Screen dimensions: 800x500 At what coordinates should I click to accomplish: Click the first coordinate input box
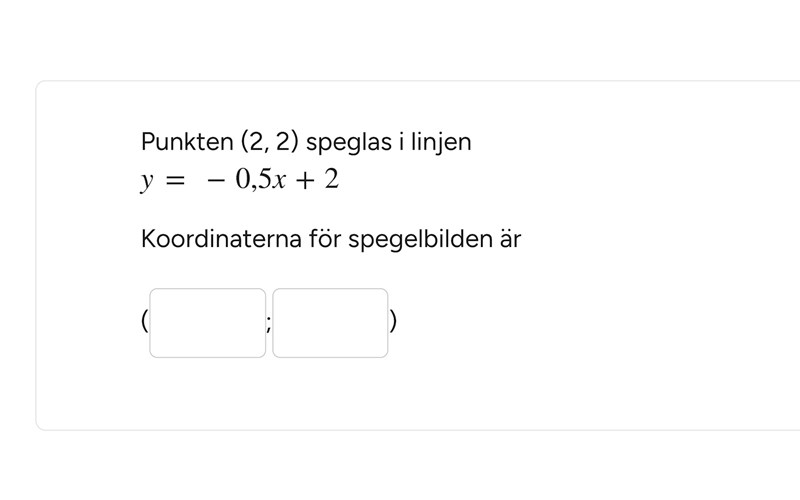pyautogui.click(x=208, y=323)
